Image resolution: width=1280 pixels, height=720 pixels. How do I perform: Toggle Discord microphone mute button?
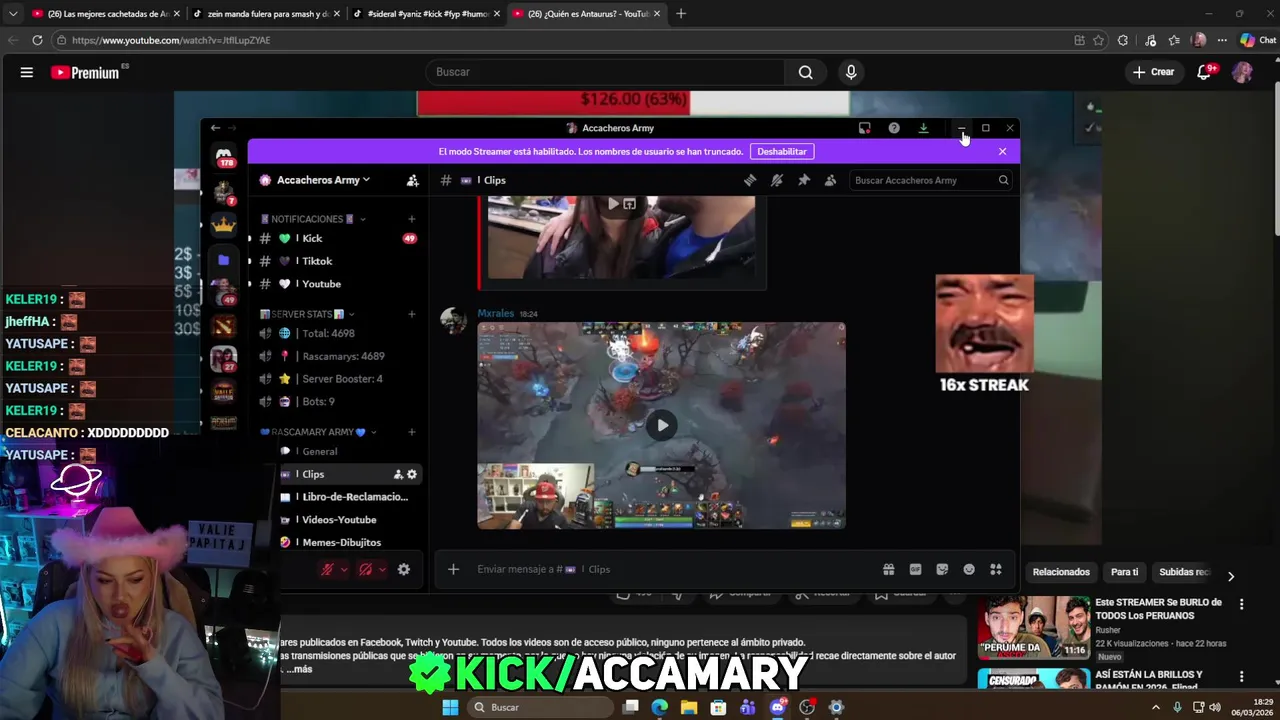coord(327,569)
